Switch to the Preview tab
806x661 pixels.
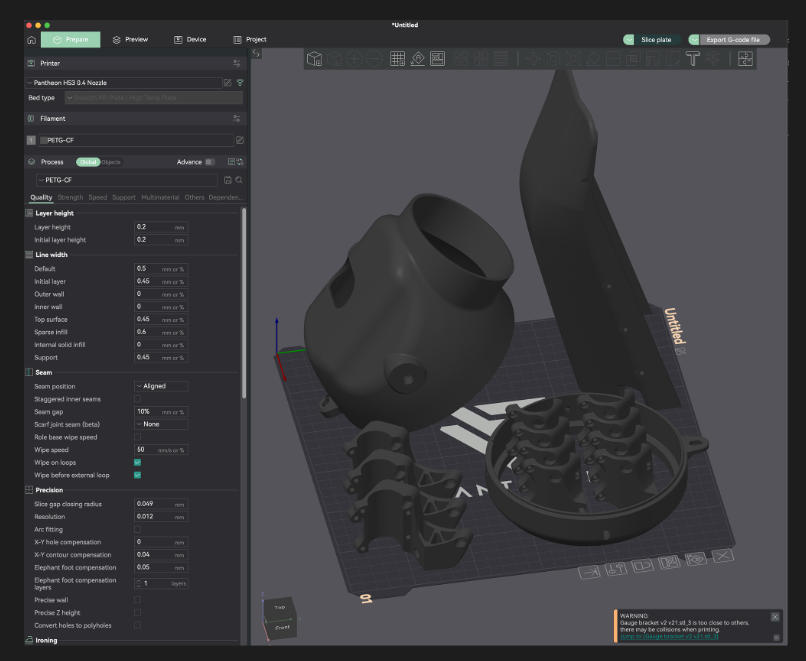(x=131, y=40)
